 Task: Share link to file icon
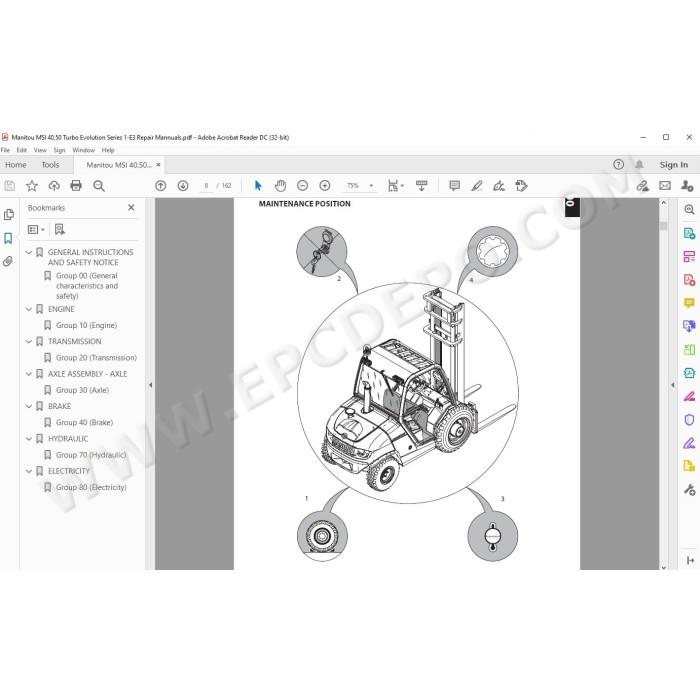tap(642, 186)
